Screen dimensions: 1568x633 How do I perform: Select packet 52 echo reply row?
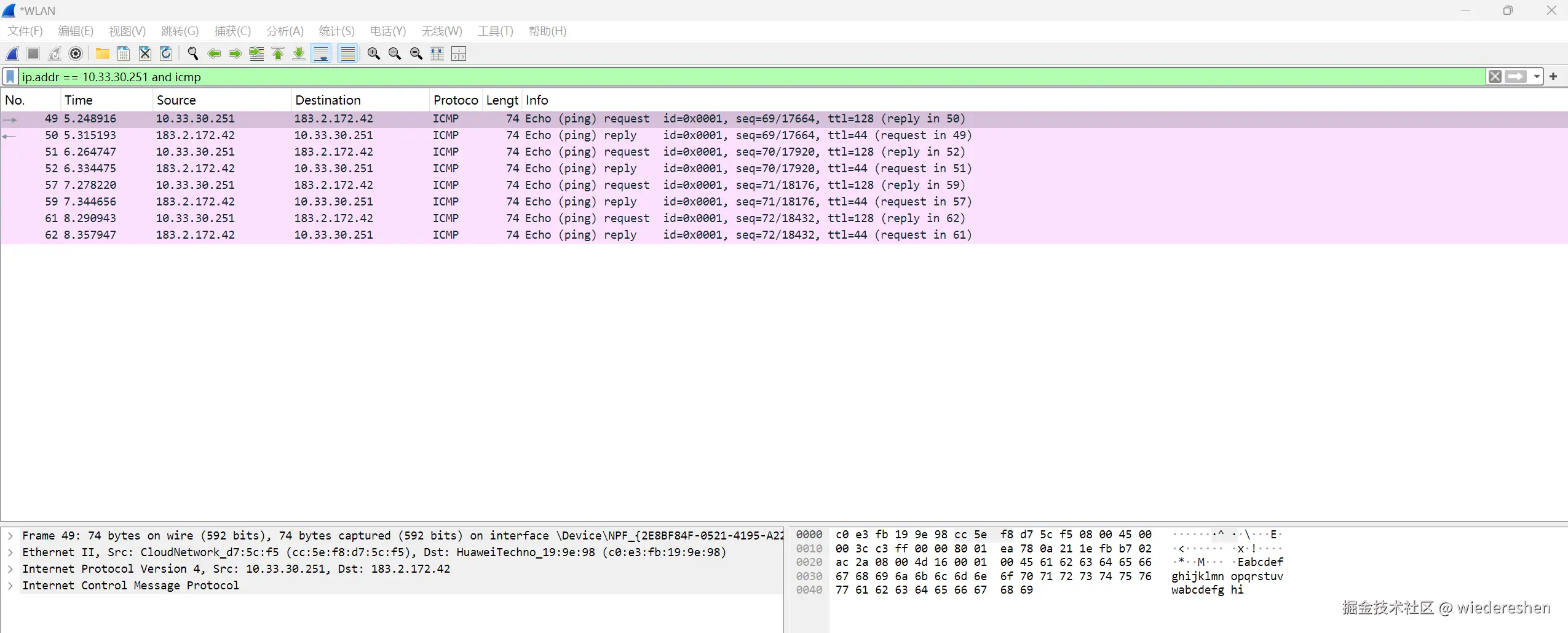[x=784, y=169]
